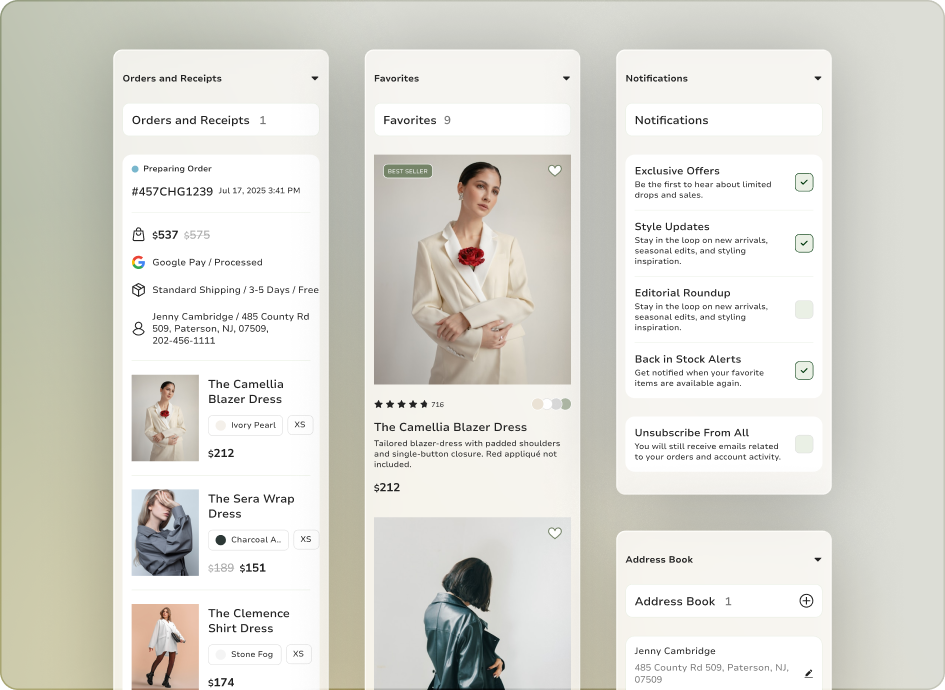Check Unsubscribe From All box
Screen dimensions: 945x690
(x=804, y=444)
